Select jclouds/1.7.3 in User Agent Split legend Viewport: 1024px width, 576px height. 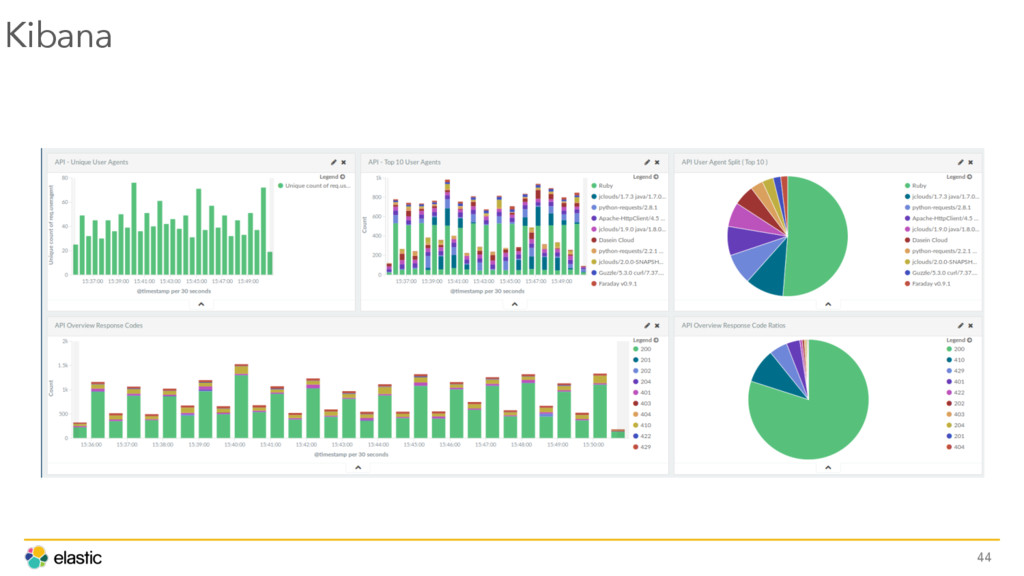coord(942,197)
